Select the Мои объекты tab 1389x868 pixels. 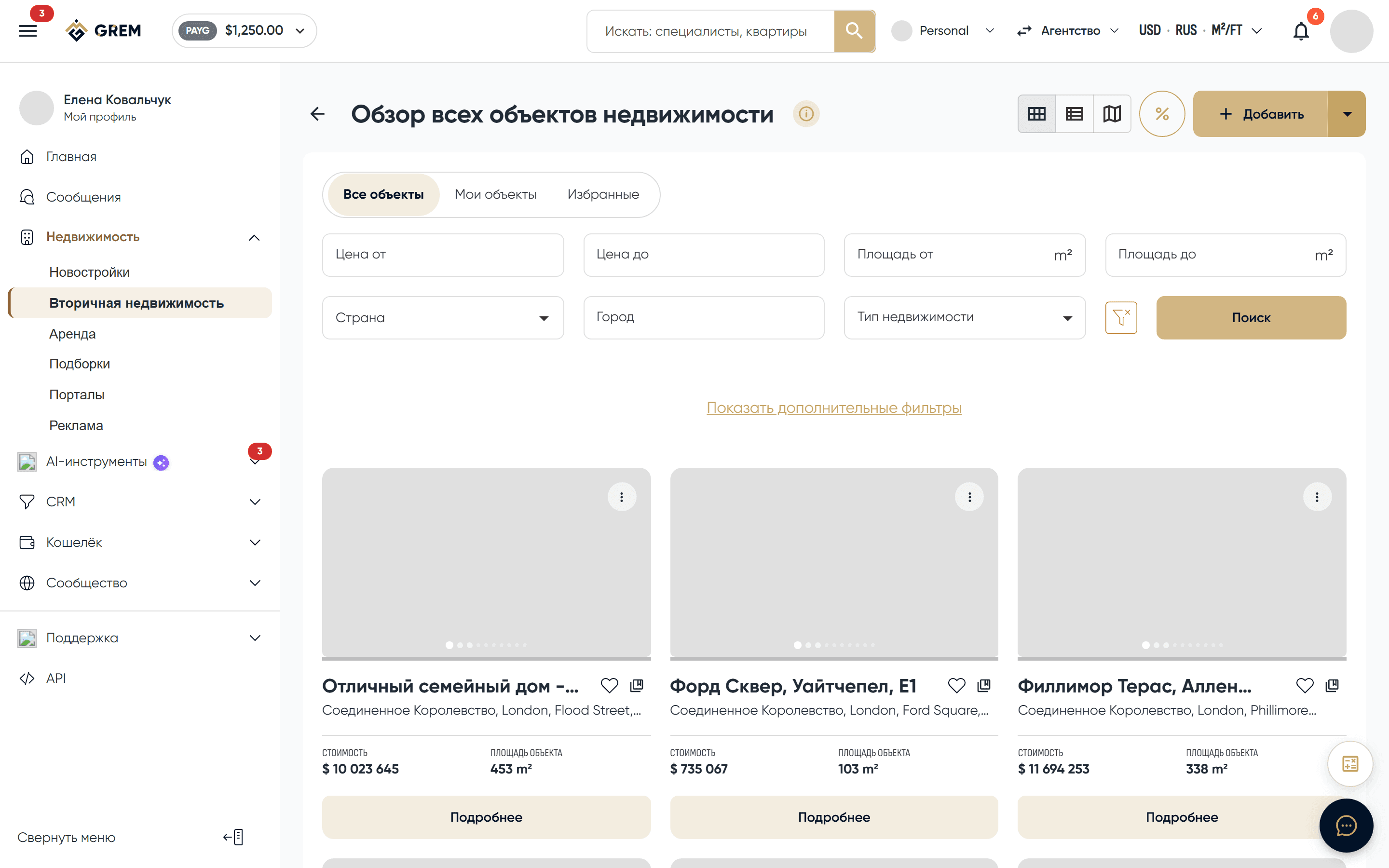click(495, 195)
